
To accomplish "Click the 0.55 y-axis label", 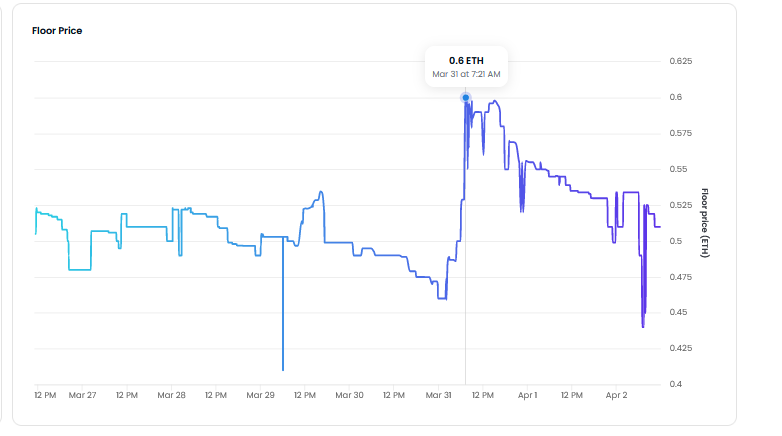I will coord(679,169).
